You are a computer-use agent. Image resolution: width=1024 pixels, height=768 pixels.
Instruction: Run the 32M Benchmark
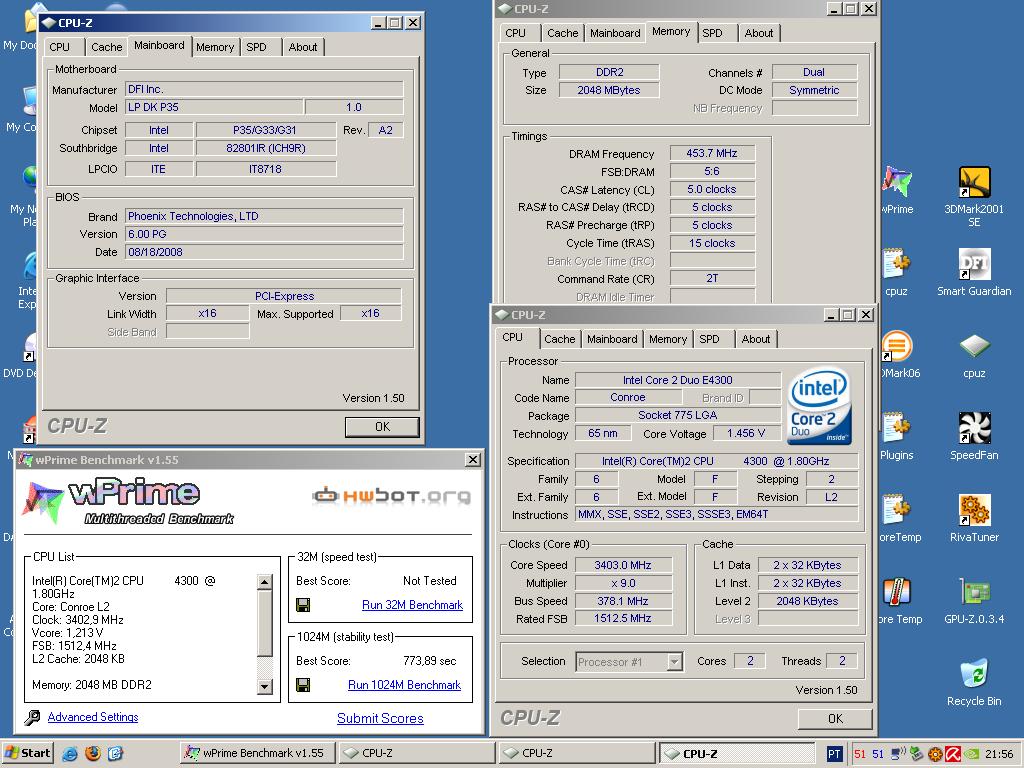click(412, 605)
